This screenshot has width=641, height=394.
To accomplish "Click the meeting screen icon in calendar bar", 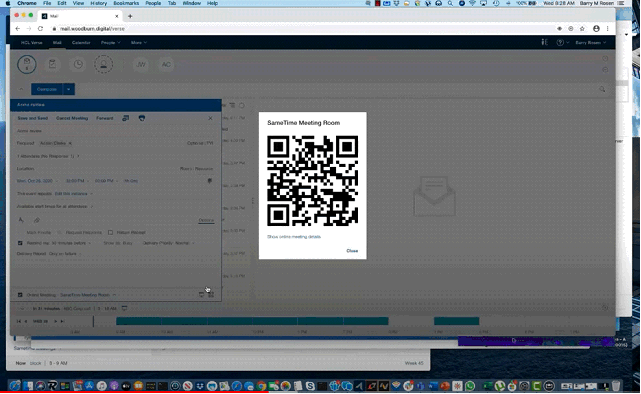I will 125,308.
